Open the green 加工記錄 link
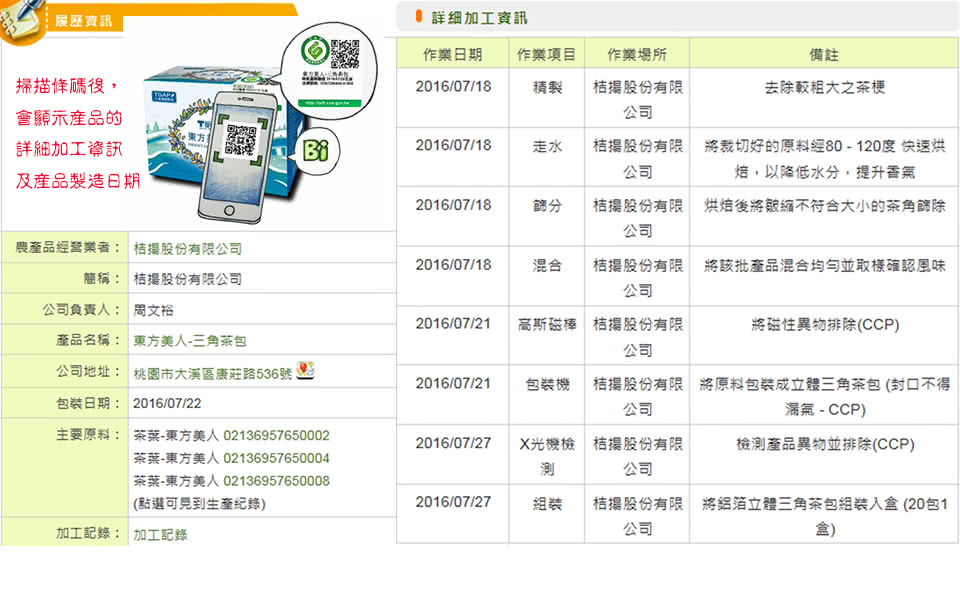960x604 pixels. 160,535
